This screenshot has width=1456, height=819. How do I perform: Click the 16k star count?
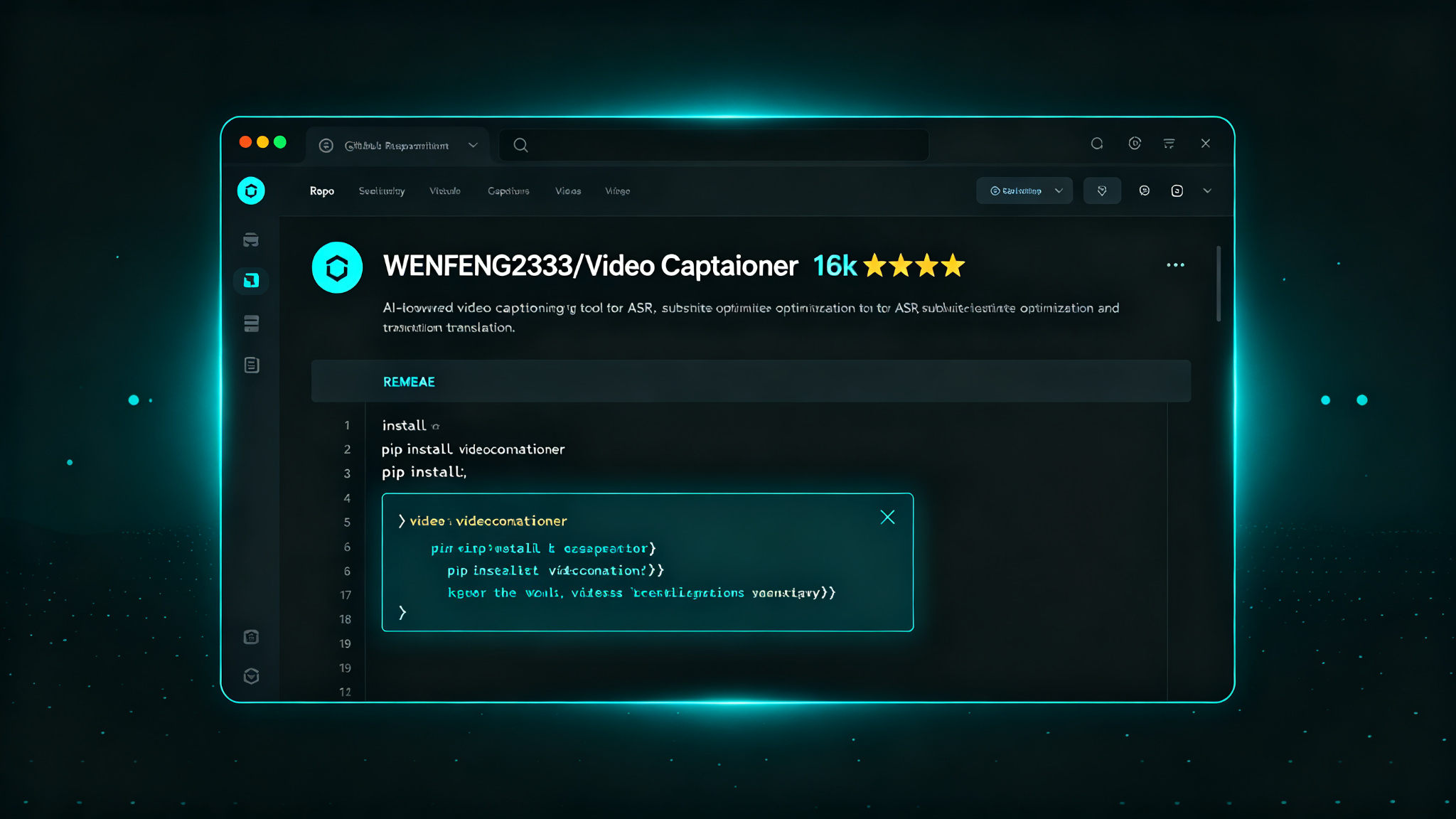click(835, 266)
